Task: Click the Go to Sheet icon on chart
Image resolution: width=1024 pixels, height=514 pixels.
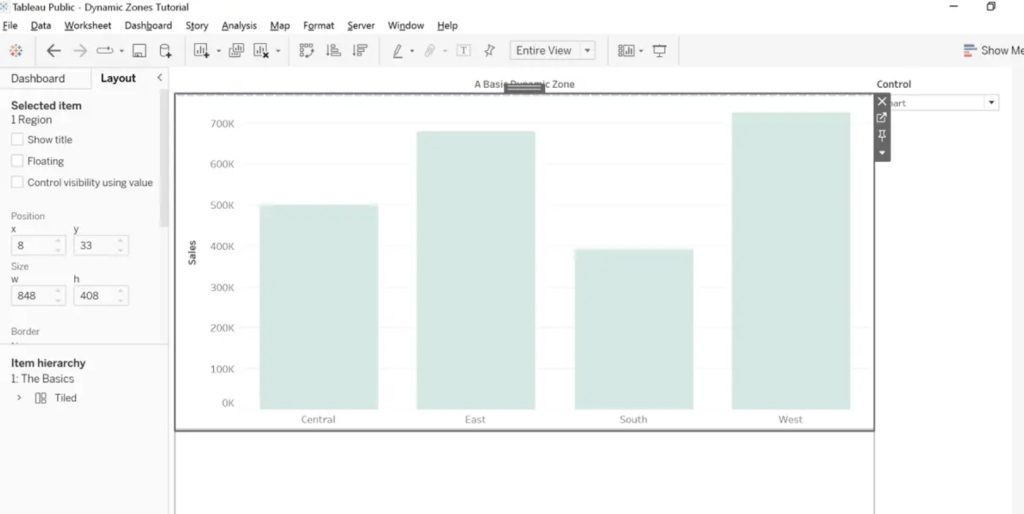Action: (x=882, y=118)
